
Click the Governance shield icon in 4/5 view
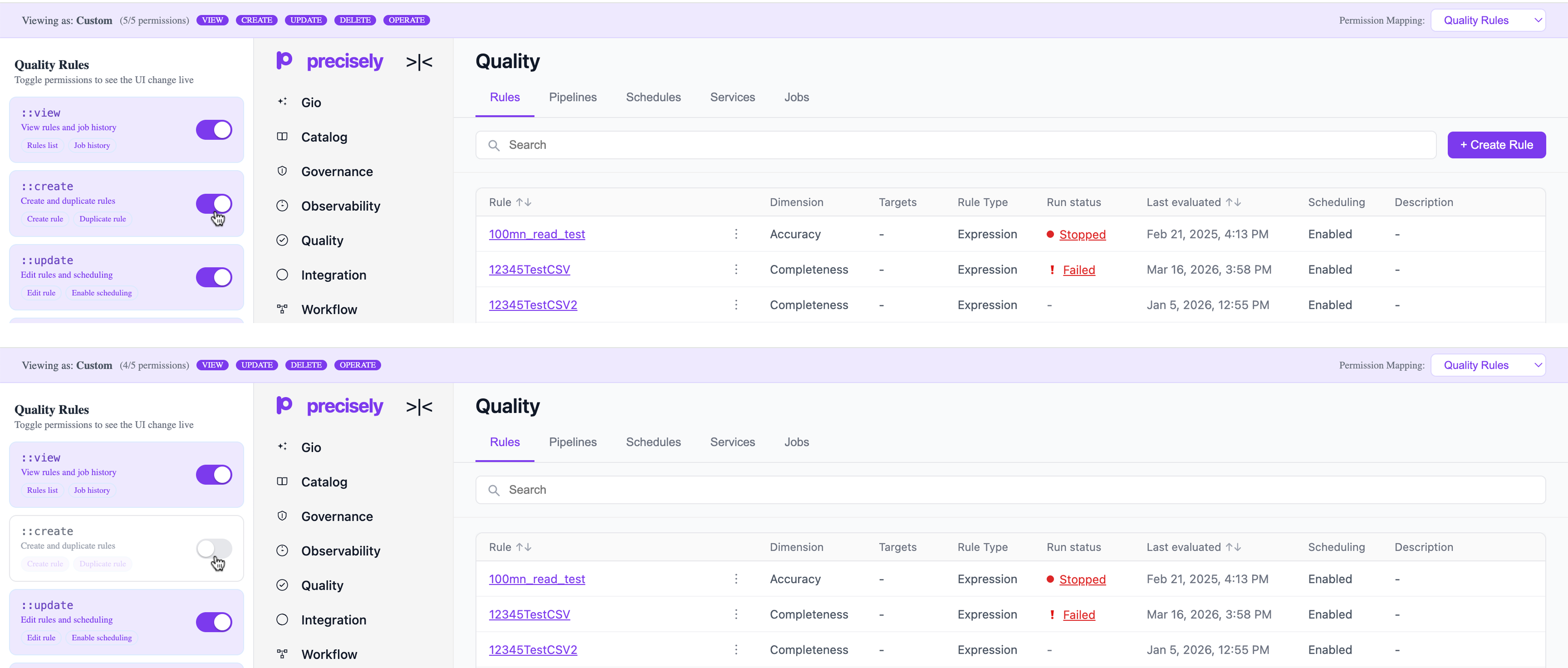[x=282, y=516]
